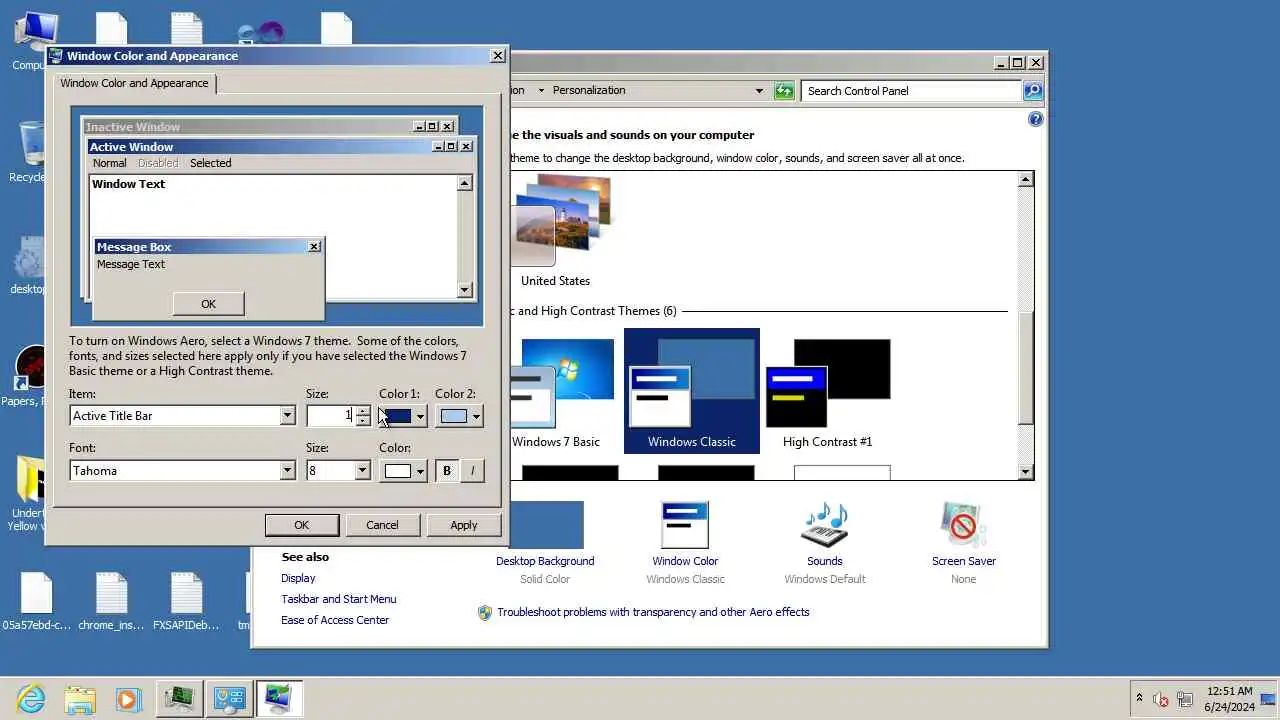Open the Recycle Bin desktop icon
Image resolution: width=1280 pixels, height=720 pixels.
coord(32,150)
